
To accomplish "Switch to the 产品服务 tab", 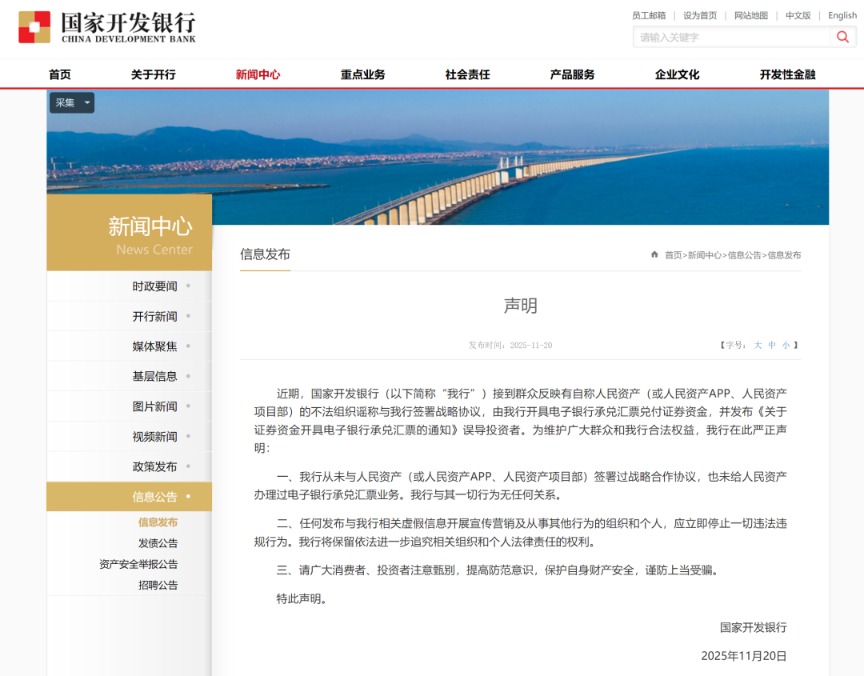I will tap(571, 74).
